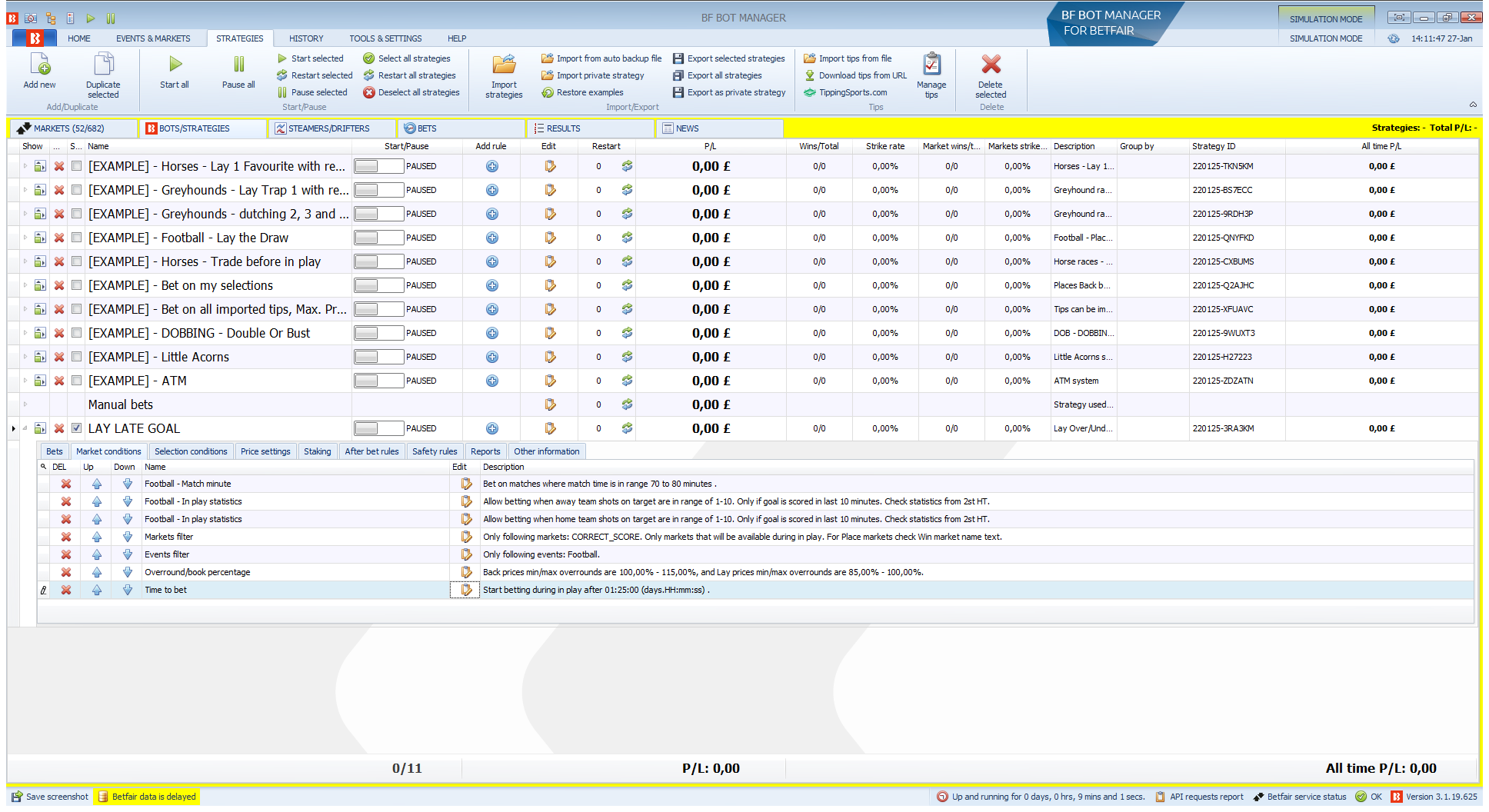Click the Duplicate selected icon
Screen dimensions: 1489x812
(103, 65)
